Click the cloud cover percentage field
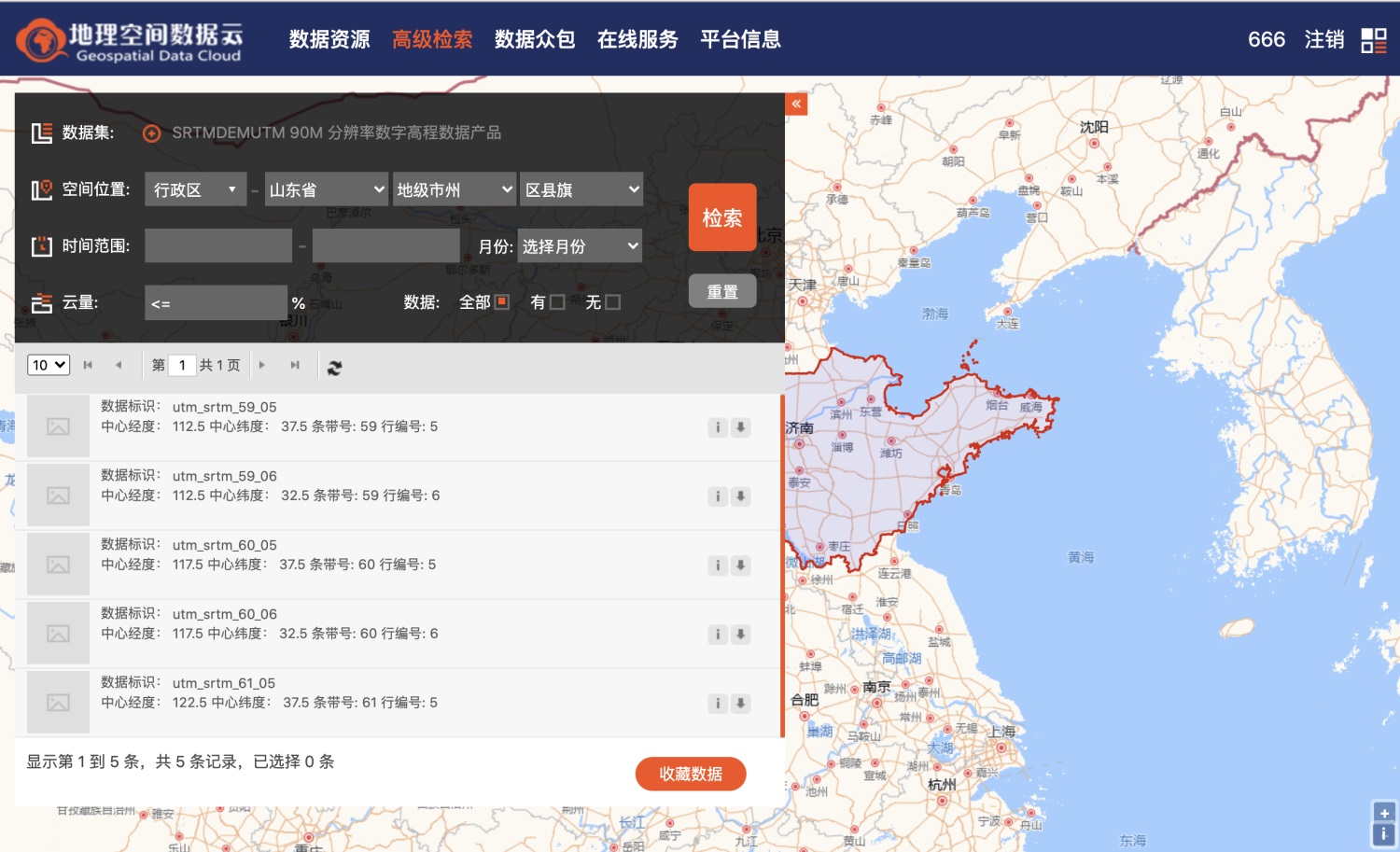The height and width of the screenshot is (852, 1400). 216,303
